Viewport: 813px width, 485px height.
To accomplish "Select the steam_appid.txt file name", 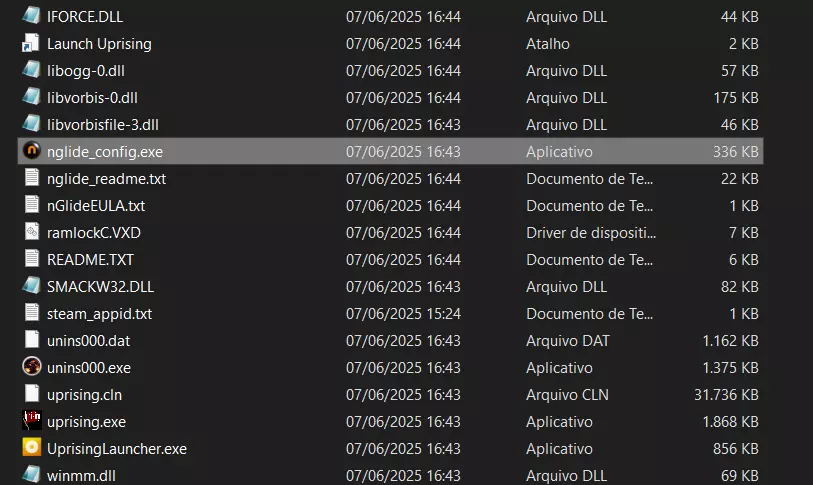I will (x=100, y=314).
